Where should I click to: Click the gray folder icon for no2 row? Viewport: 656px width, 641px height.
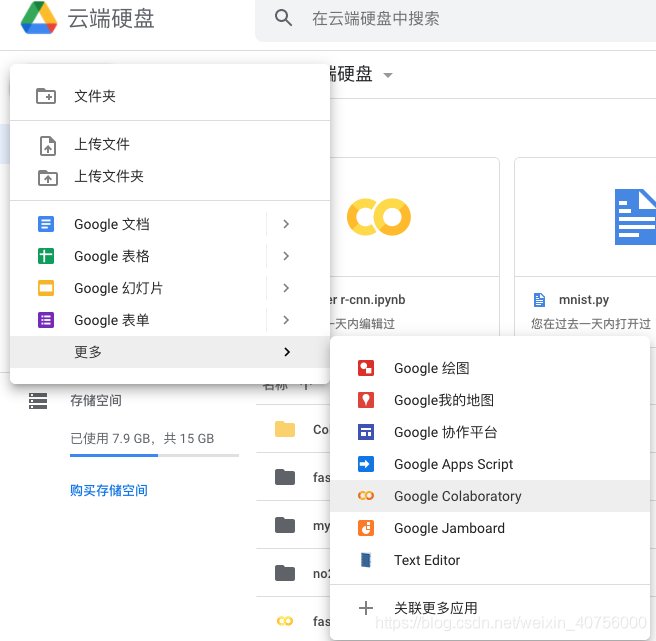[285, 573]
